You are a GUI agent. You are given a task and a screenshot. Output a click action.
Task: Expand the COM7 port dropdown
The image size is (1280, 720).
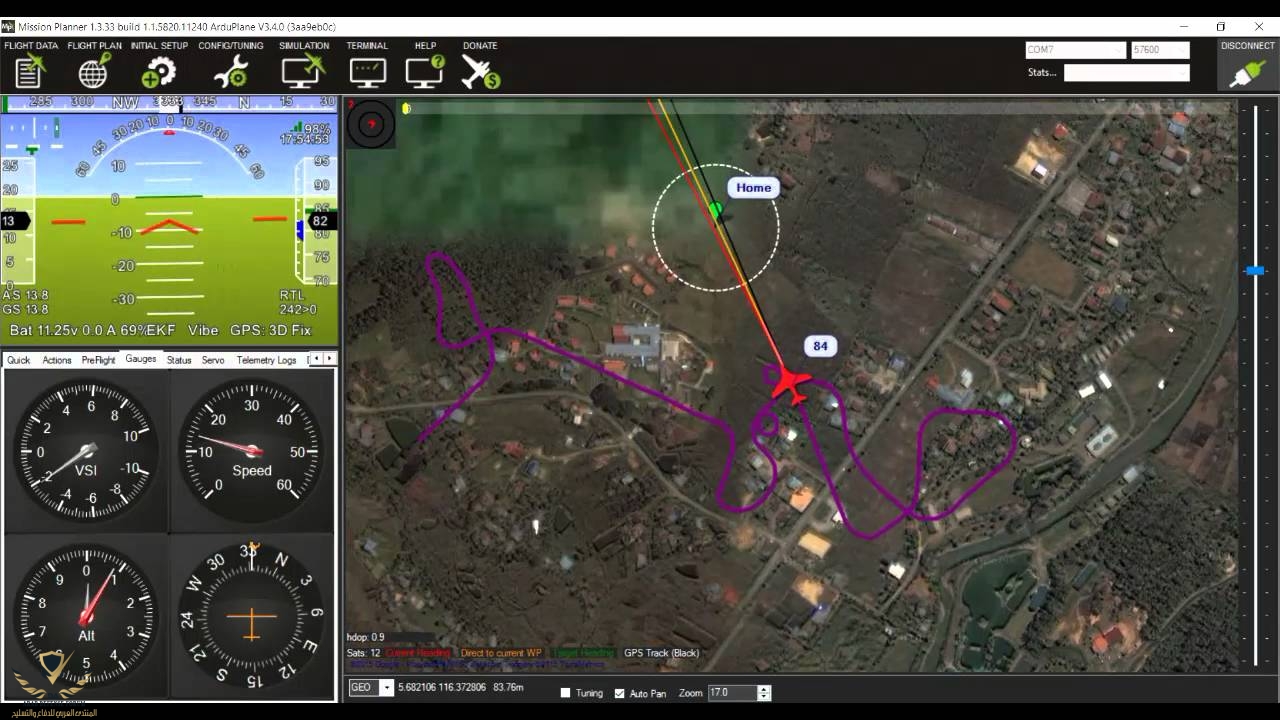pos(1117,50)
